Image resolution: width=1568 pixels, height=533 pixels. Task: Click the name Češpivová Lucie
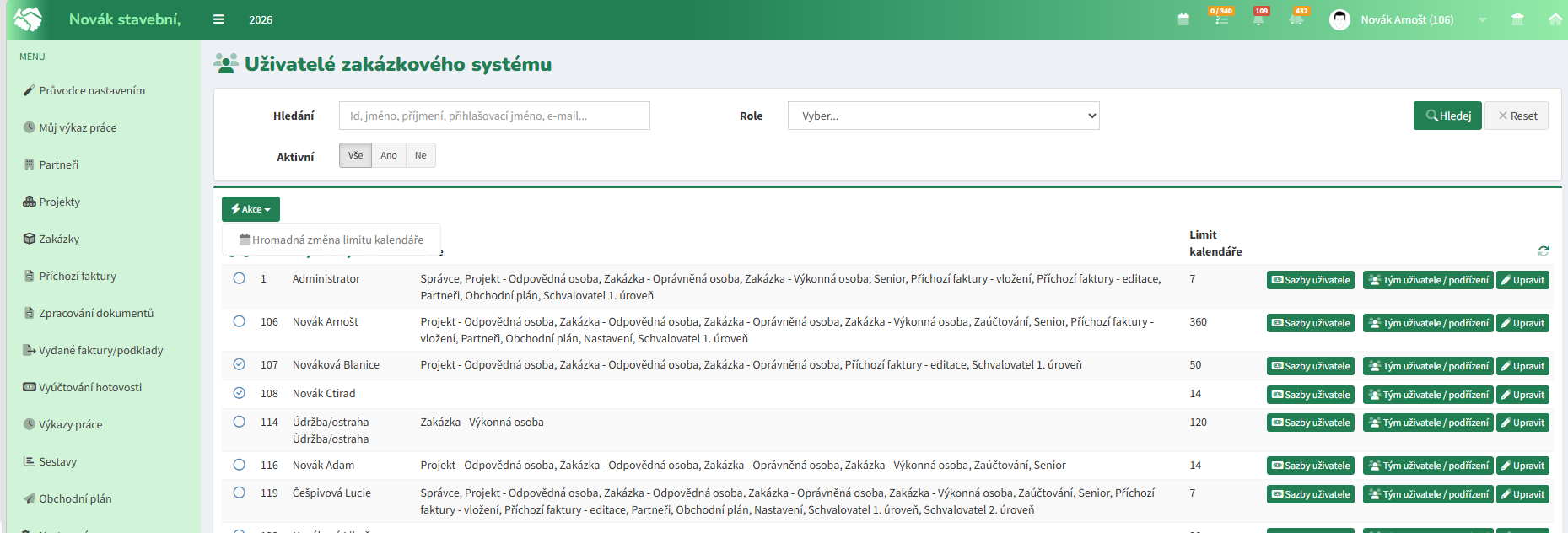coord(331,493)
